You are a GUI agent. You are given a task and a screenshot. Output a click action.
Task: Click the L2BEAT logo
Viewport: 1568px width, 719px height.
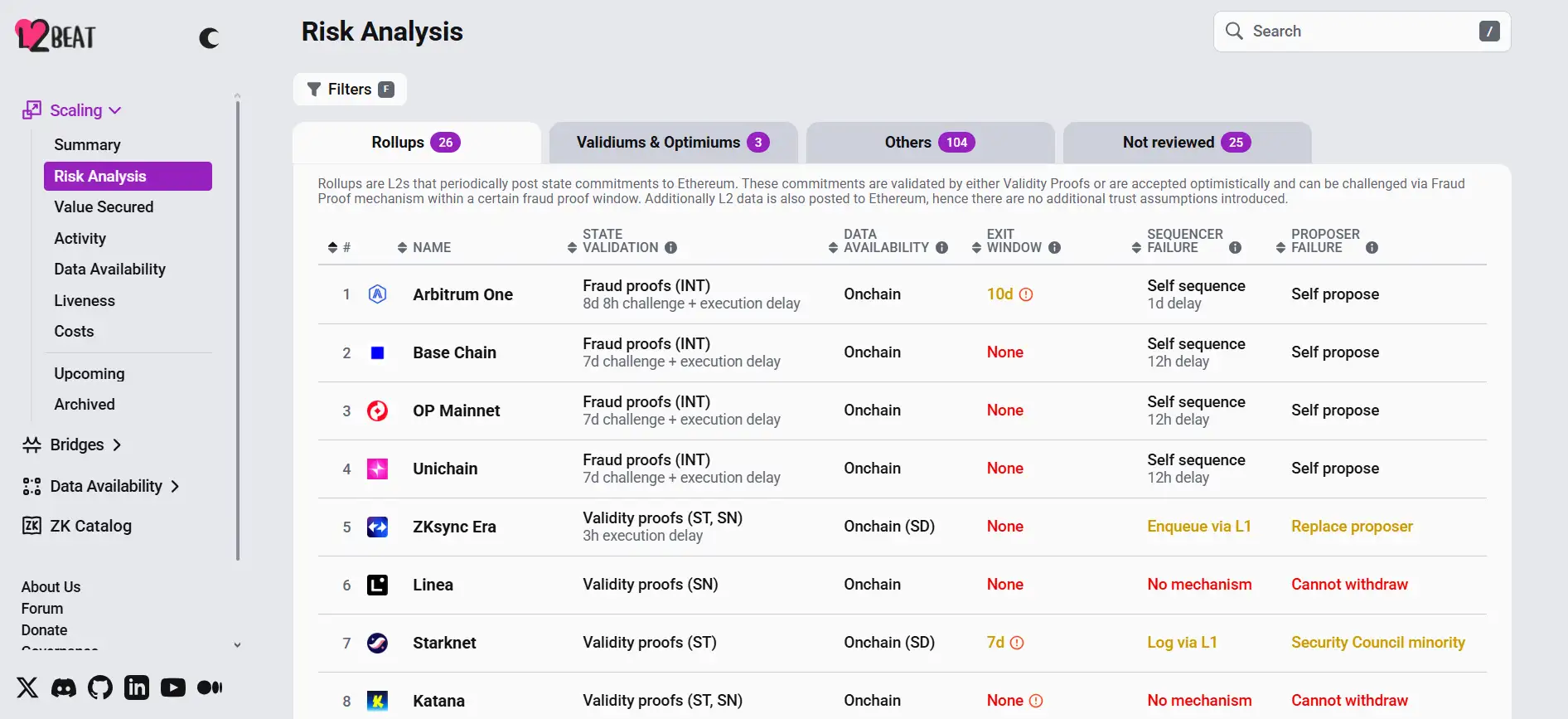pos(56,36)
